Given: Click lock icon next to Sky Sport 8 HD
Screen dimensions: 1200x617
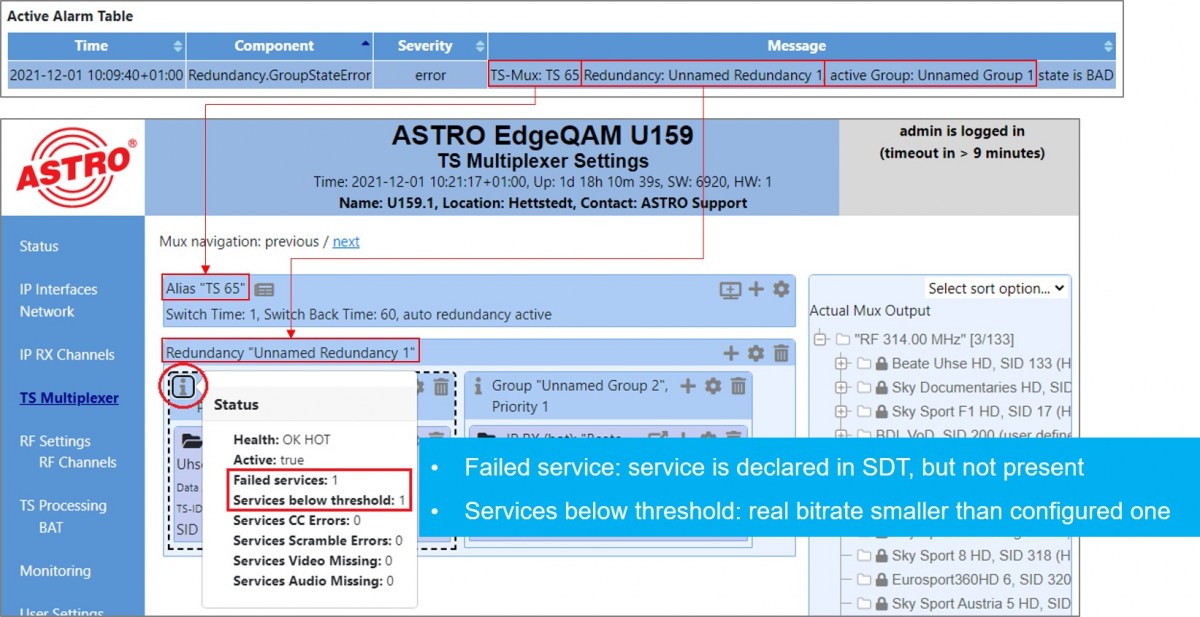Looking at the screenshot, I should [881, 556].
